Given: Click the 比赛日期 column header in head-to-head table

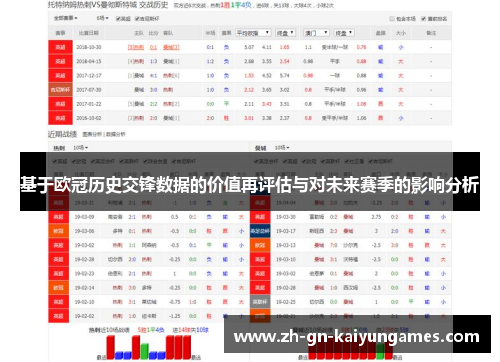Looking at the screenshot, I should tap(89, 33).
